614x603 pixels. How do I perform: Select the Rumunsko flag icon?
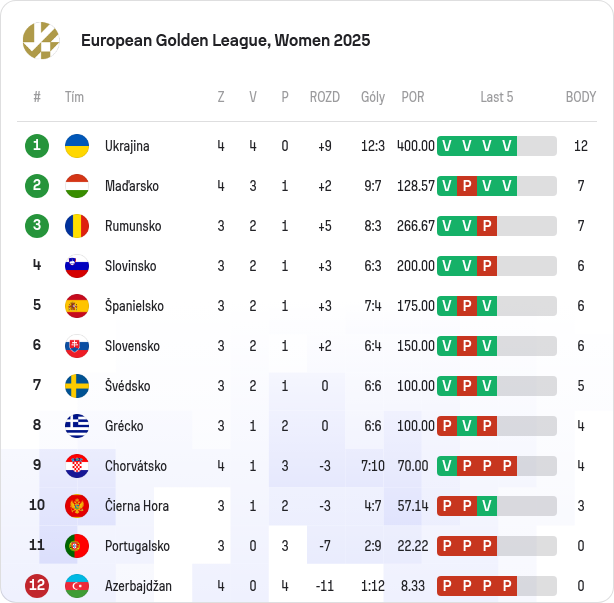pyautogui.click(x=77, y=226)
